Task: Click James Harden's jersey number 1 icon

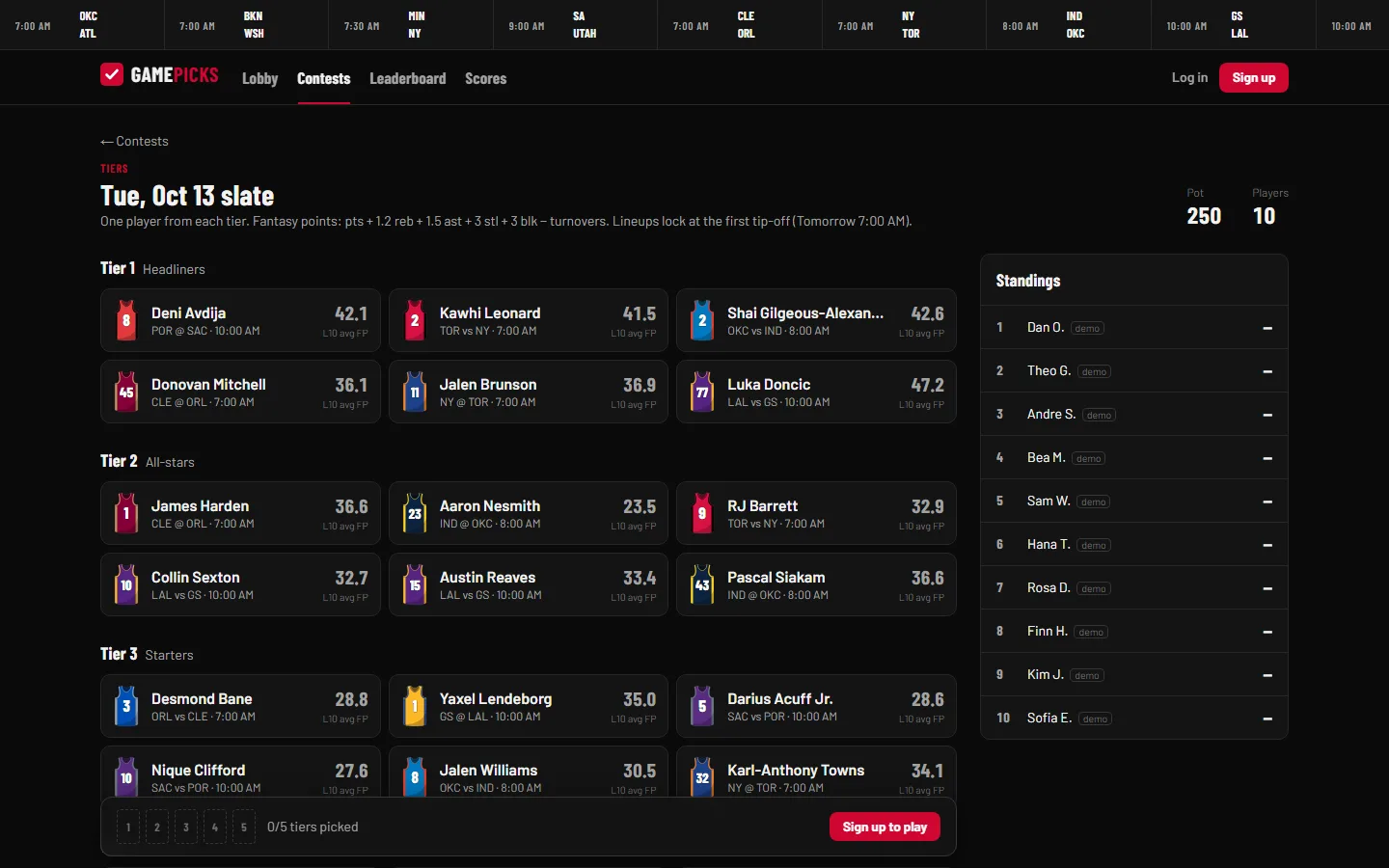Action: point(126,513)
